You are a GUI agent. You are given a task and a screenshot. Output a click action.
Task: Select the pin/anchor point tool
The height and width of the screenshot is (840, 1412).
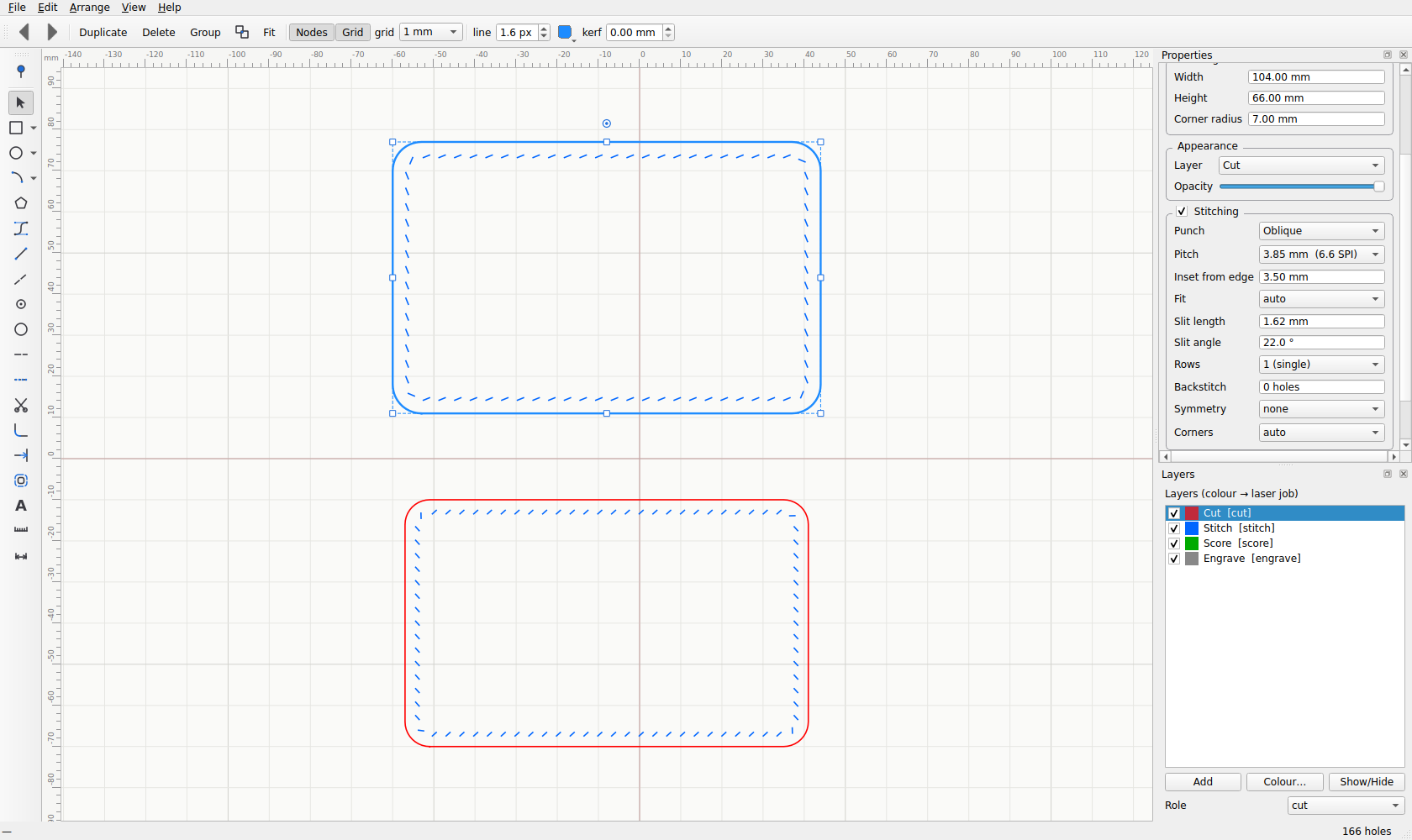tap(21, 72)
